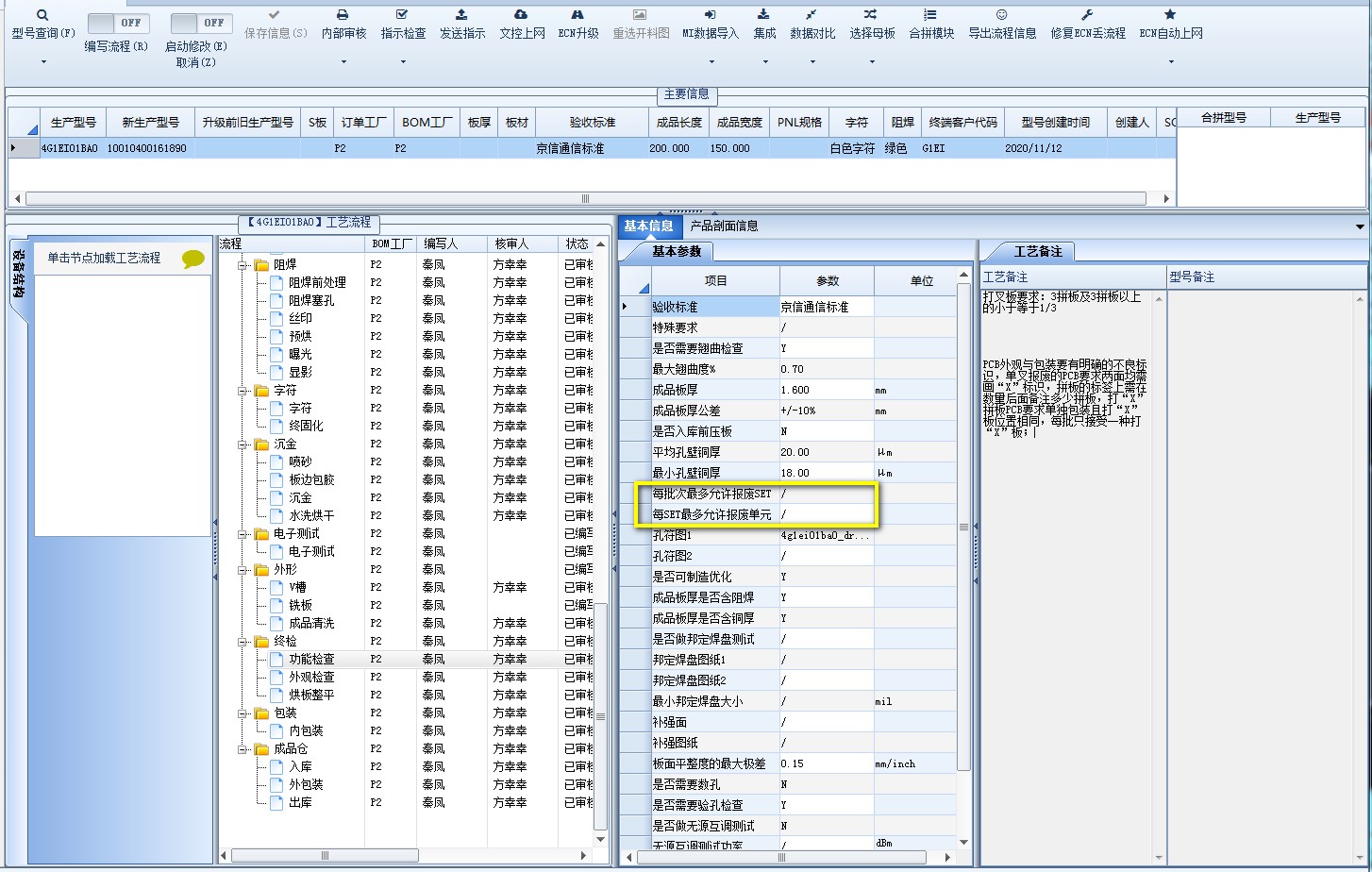Click the process tree vertical scrollbar
The width and height of the screenshot is (1372, 872).
tap(600, 715)
